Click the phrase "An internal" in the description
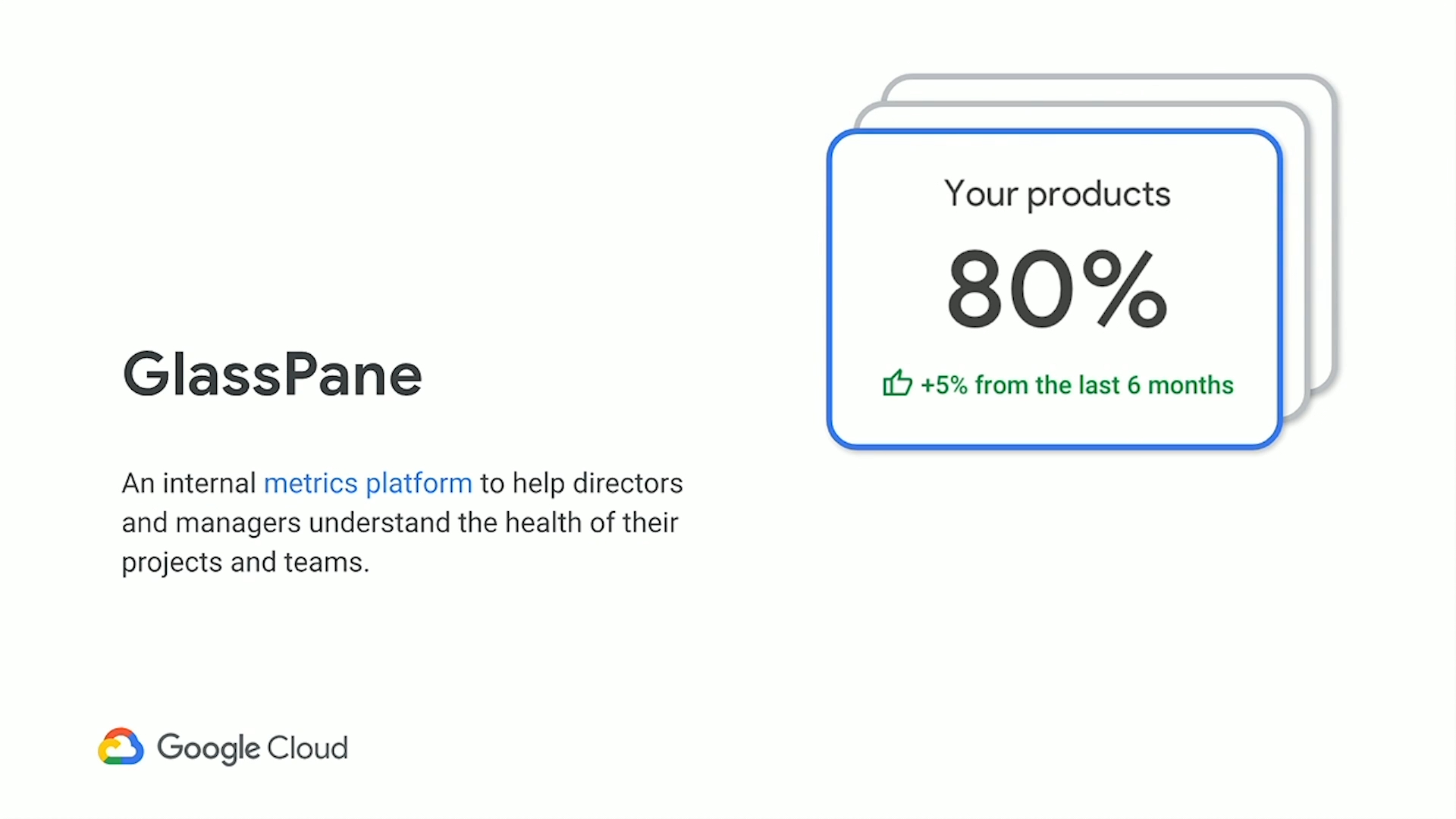The image size is (1456, 819). [189, 484]
